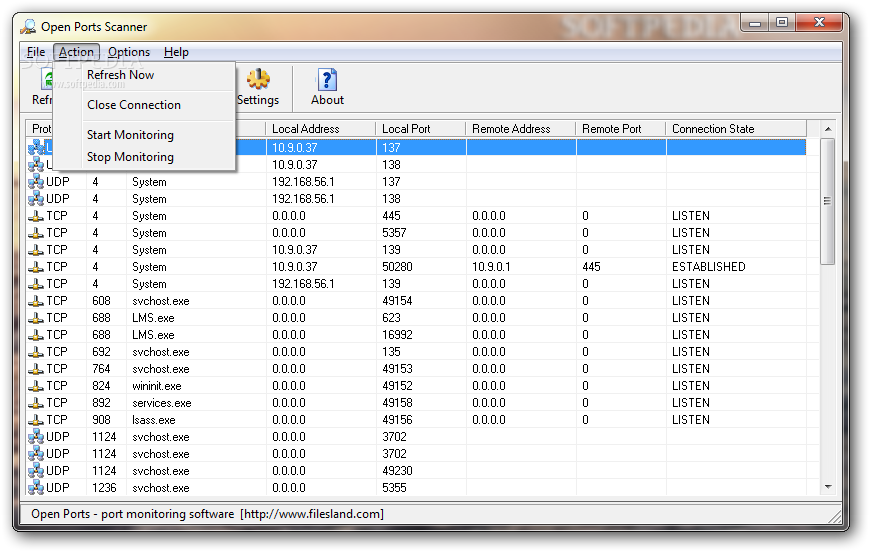This screenshot has width=870, height=552.
Task: Click the status bar filesland.com text
Action: [312, 514]
